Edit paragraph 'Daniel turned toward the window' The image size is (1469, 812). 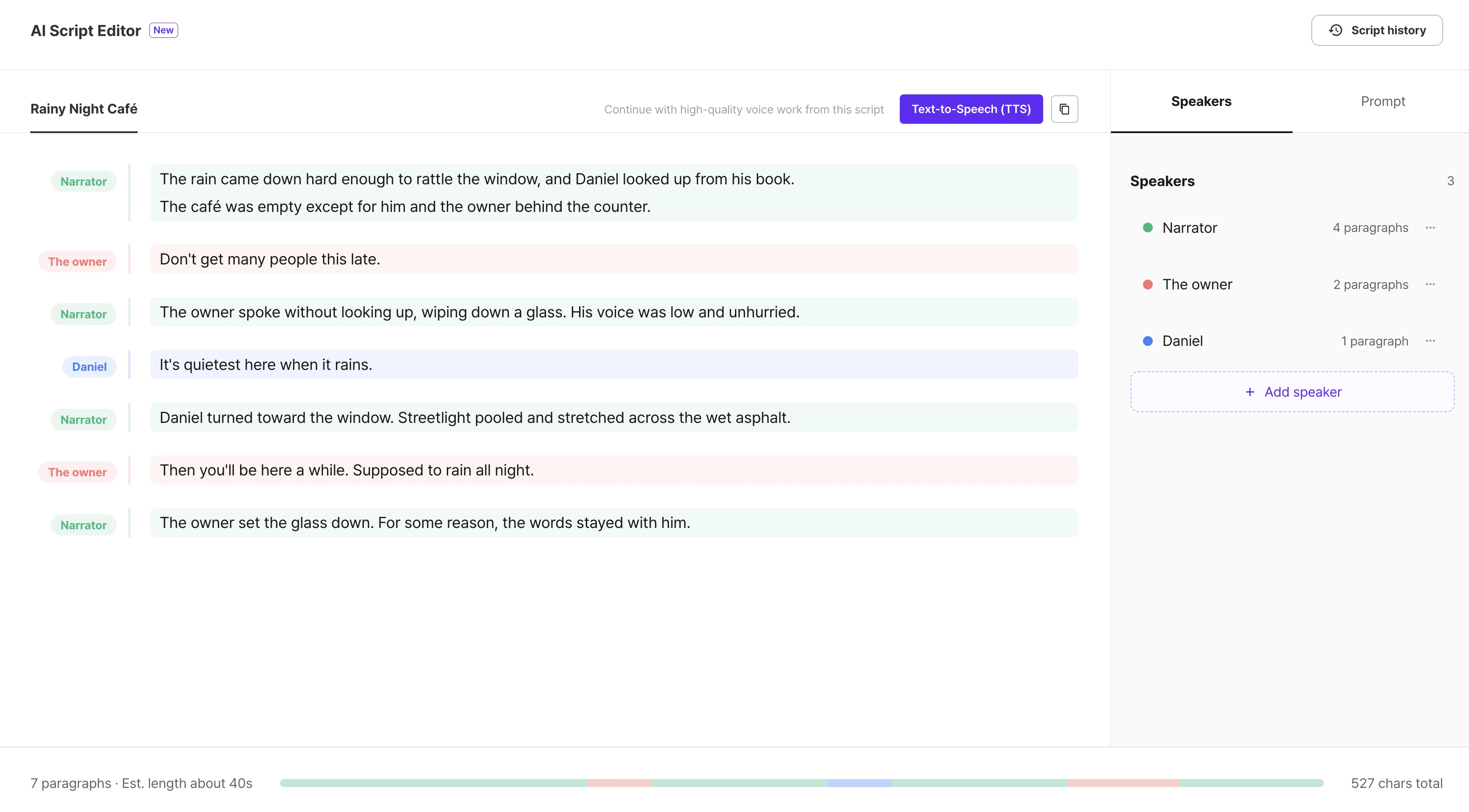coord(614,418)
